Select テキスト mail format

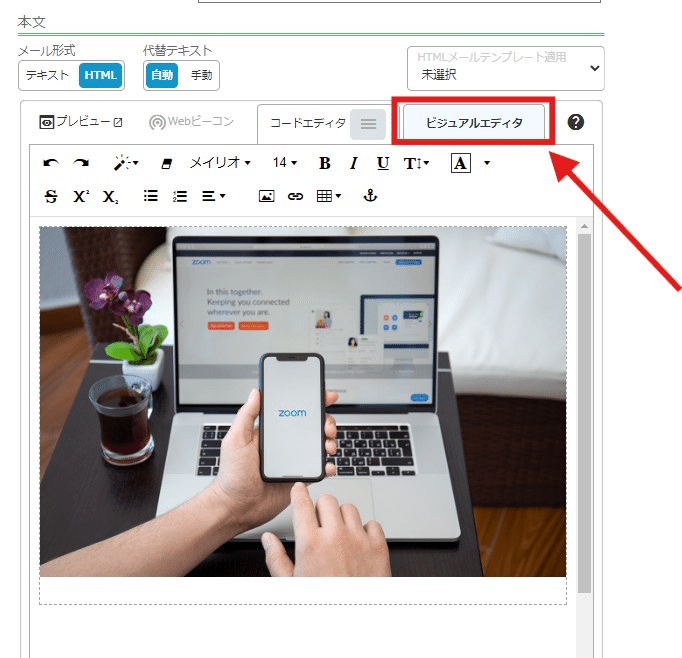click(x=47, y=75)
